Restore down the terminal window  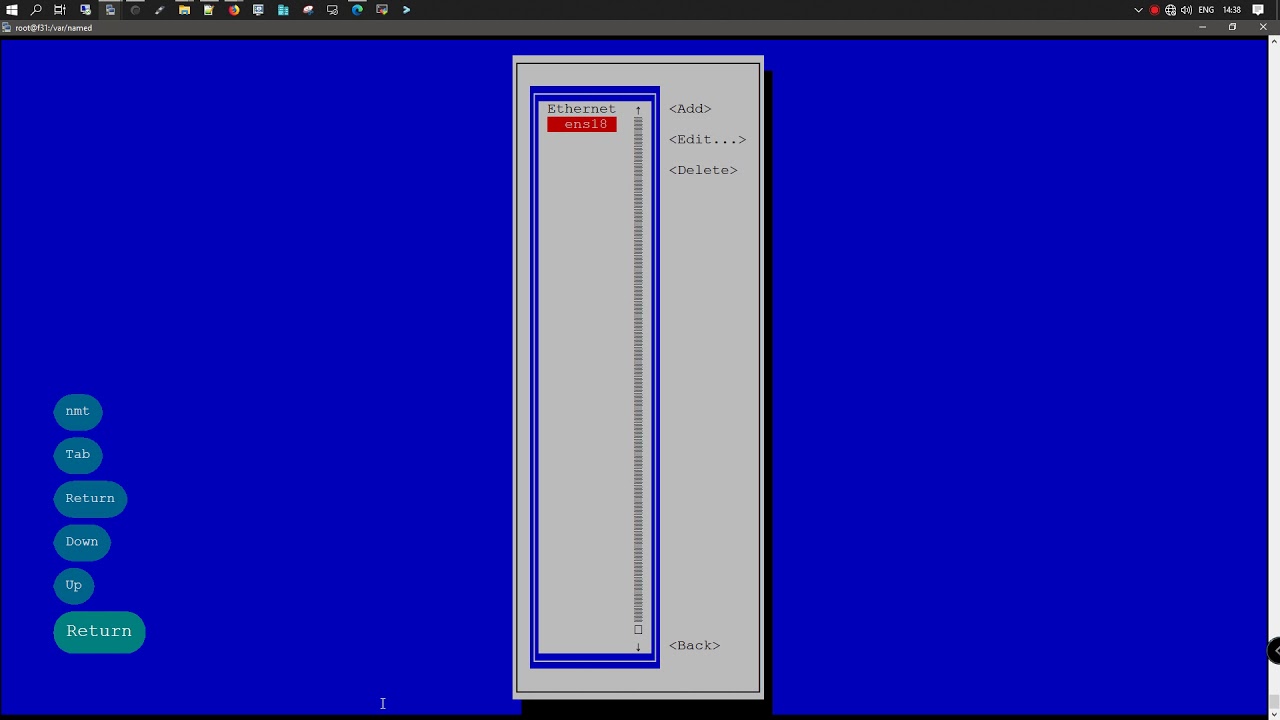tap(1232, 27)
